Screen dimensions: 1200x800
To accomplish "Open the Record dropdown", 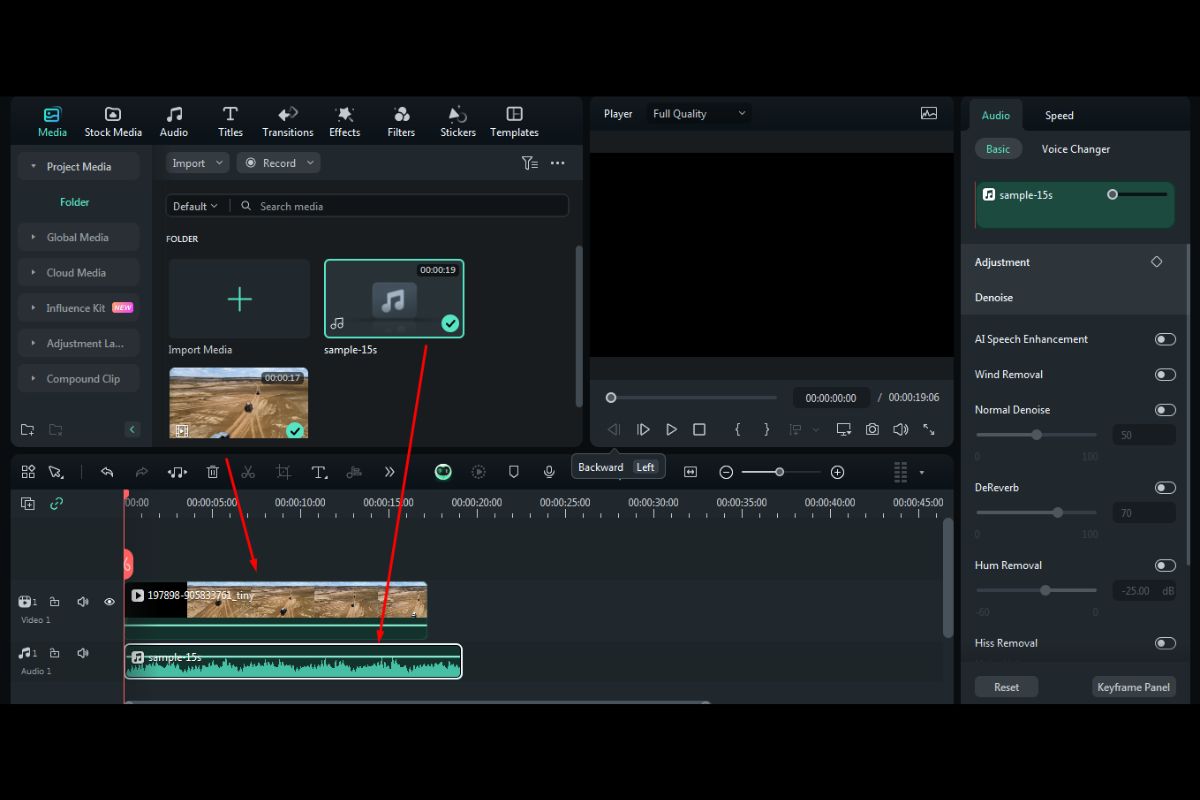I will click(278, 163).
